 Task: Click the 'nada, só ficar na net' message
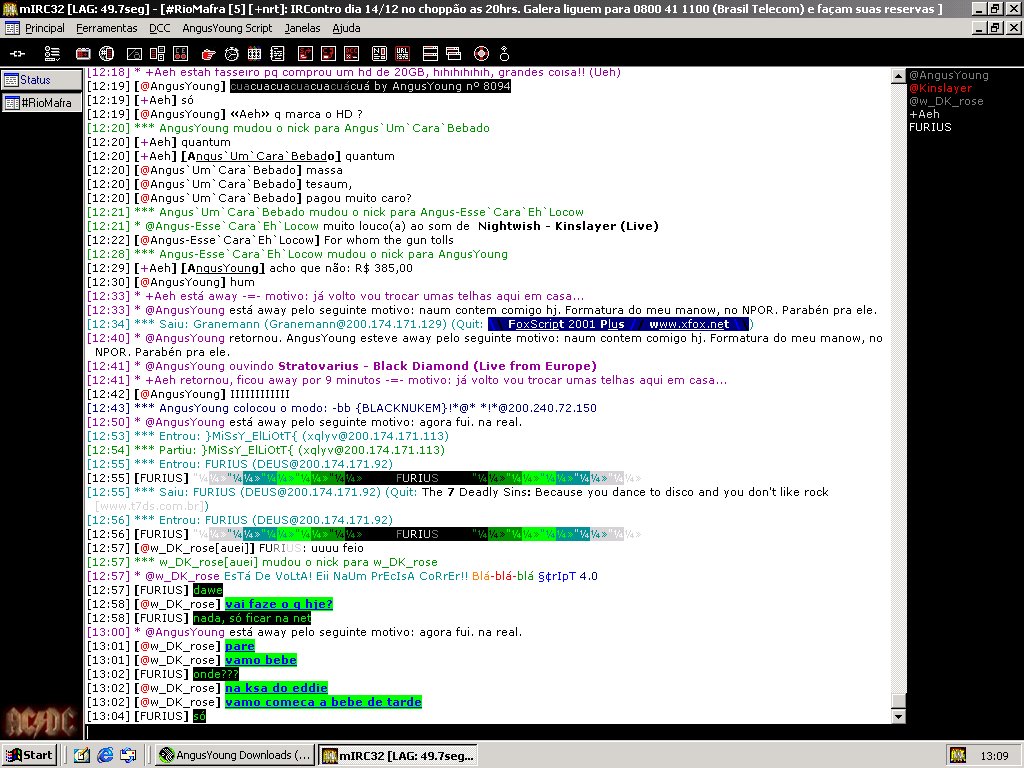(x=252, y=618)
